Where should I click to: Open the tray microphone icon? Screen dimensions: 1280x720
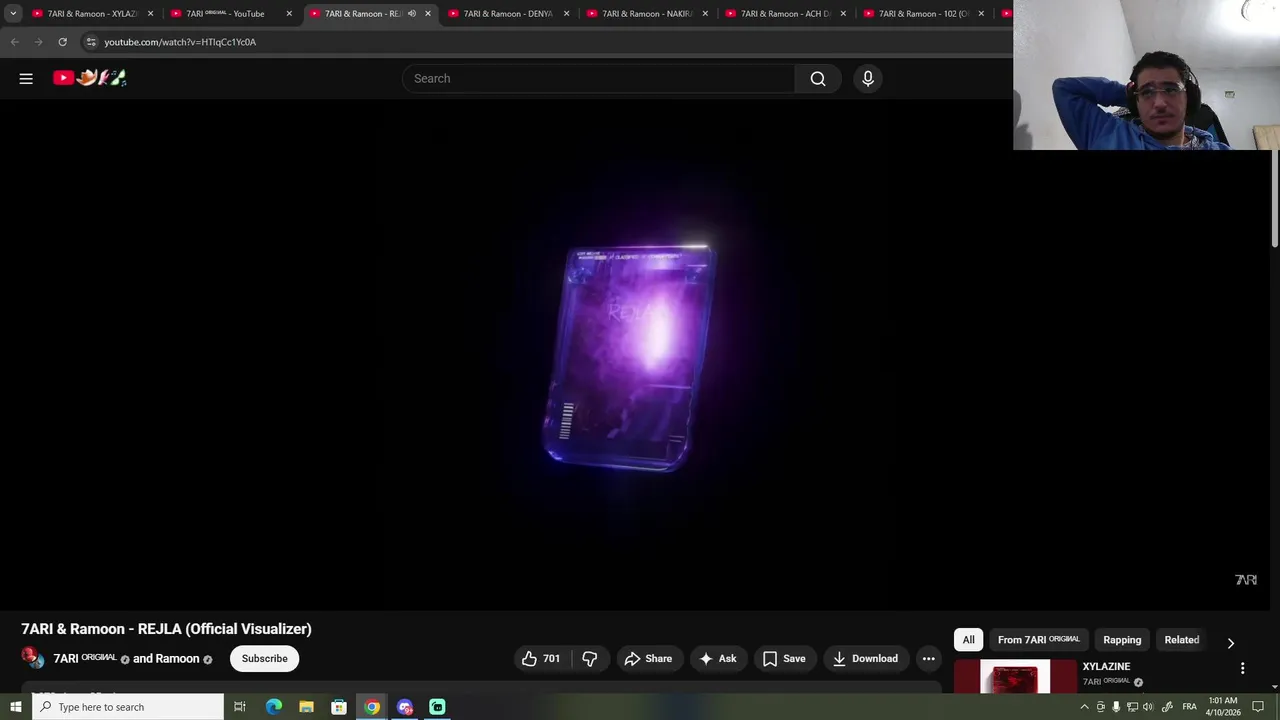[x=1116, y=707]
